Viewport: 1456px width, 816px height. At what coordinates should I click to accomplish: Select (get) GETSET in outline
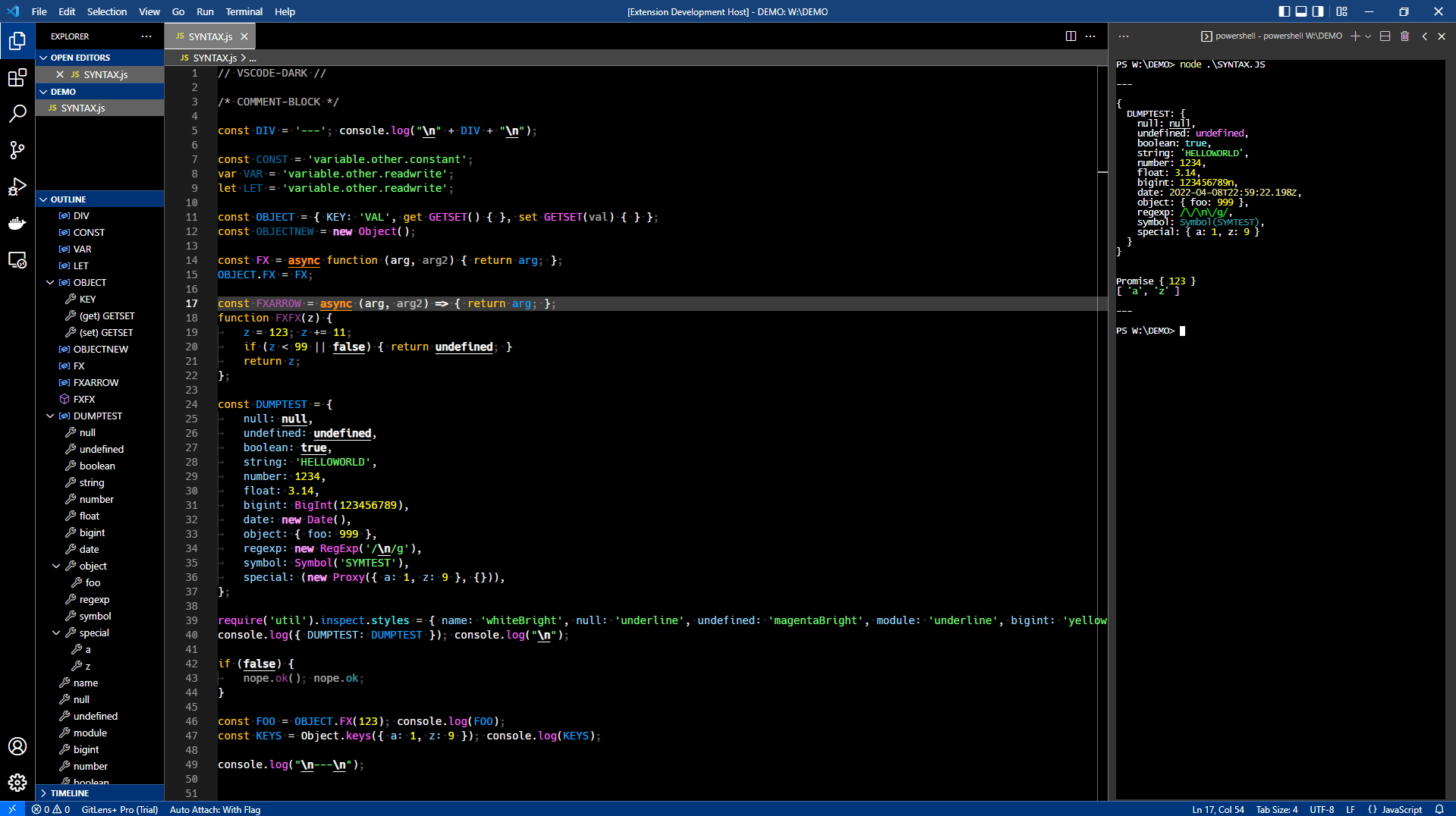(107, 316)
